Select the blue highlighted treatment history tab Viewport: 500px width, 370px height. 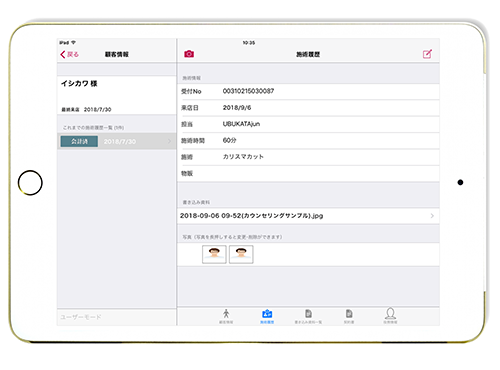tap(267, 316)
